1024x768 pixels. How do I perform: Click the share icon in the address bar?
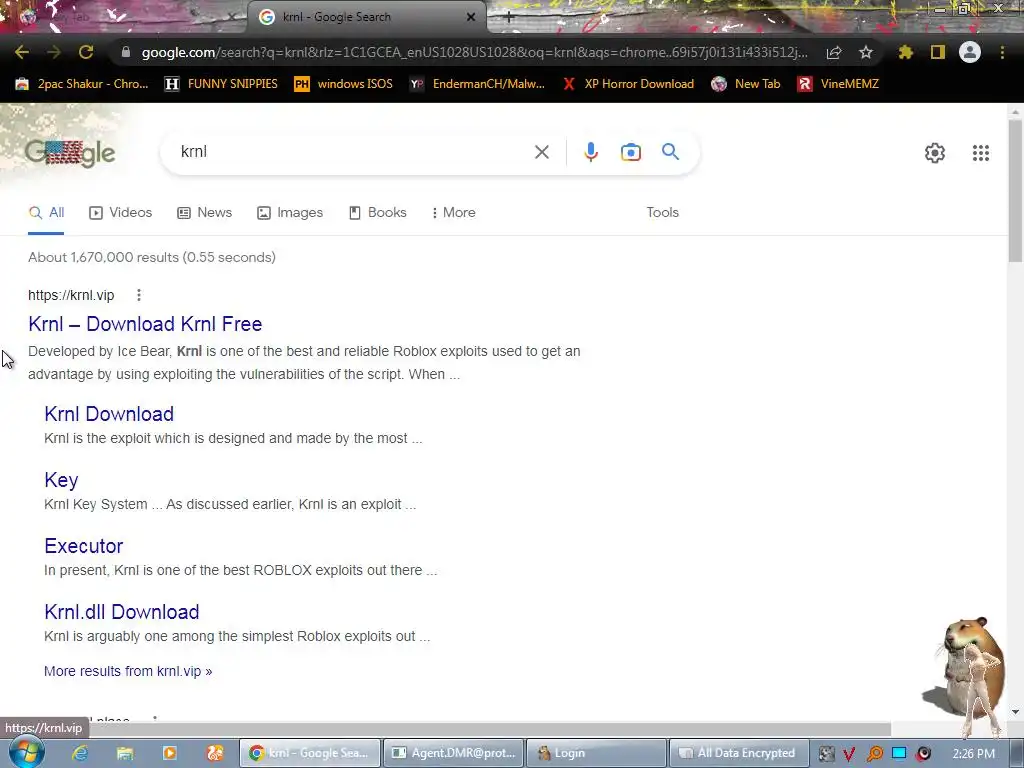point(834,52)
